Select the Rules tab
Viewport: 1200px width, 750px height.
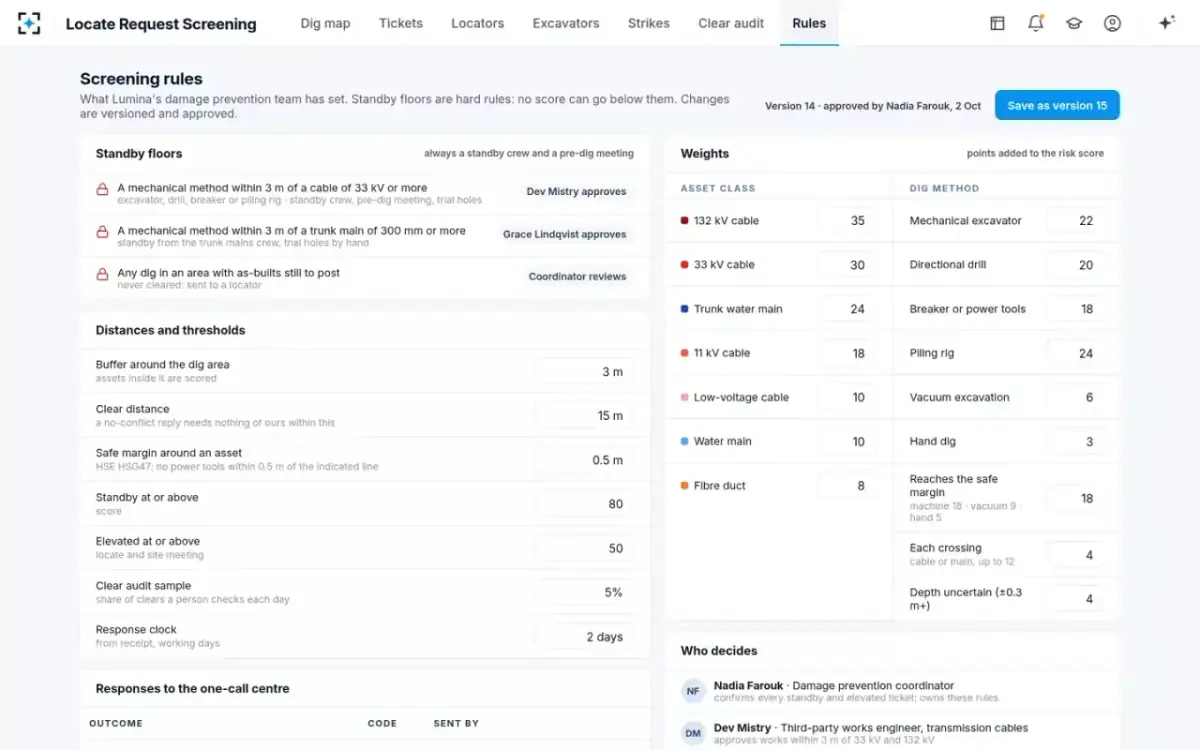[809, 23]
